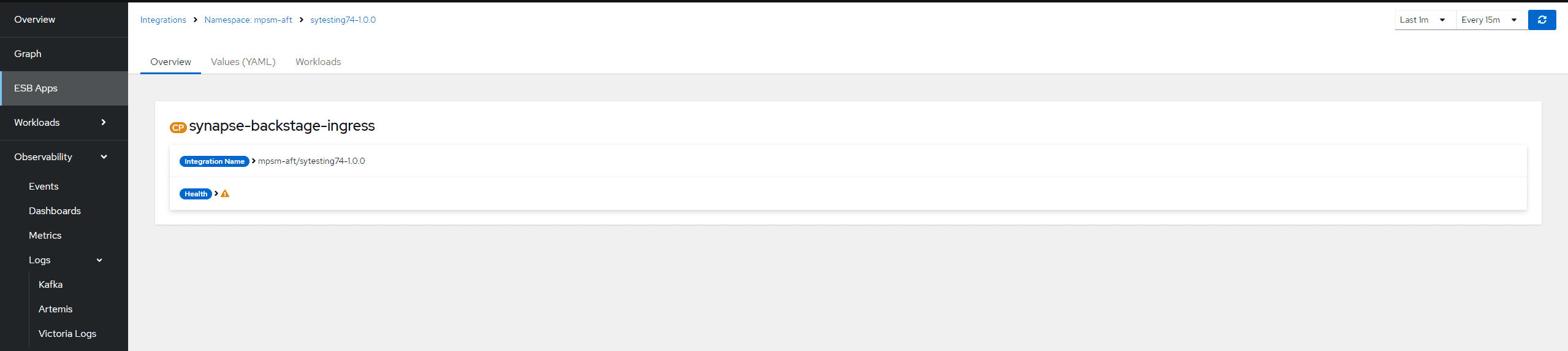Screen dimensions: 1568x351
Task: Select the Overview tab
Action: point(170,62)
